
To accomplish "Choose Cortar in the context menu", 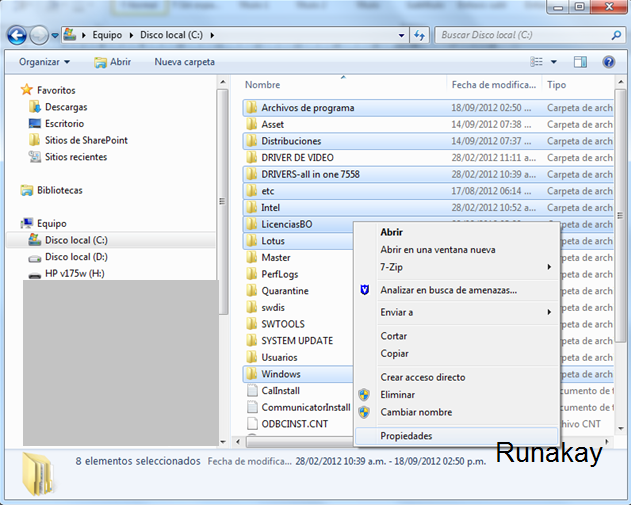I will click(456, 336).
